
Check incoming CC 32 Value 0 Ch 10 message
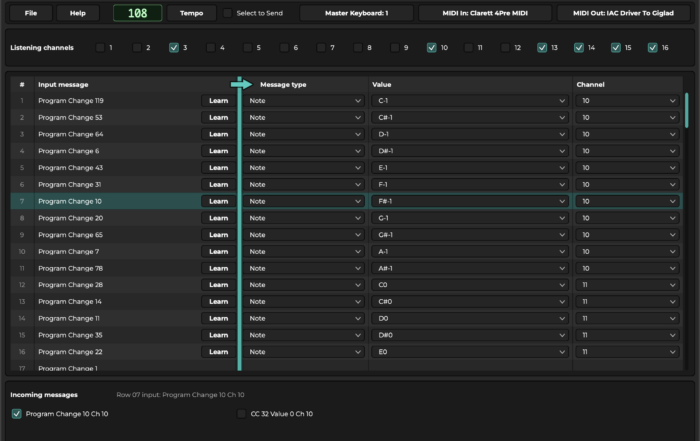tap(242, 414)
